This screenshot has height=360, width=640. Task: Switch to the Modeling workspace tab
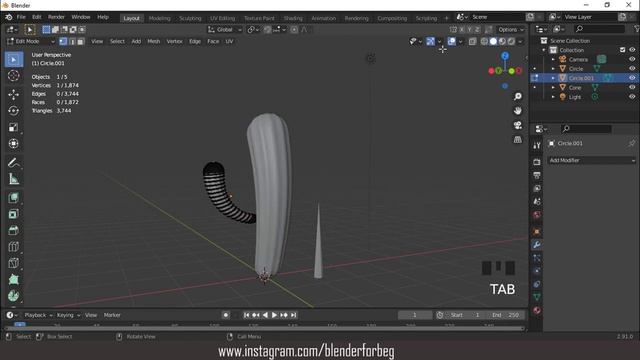click(159, 18)
